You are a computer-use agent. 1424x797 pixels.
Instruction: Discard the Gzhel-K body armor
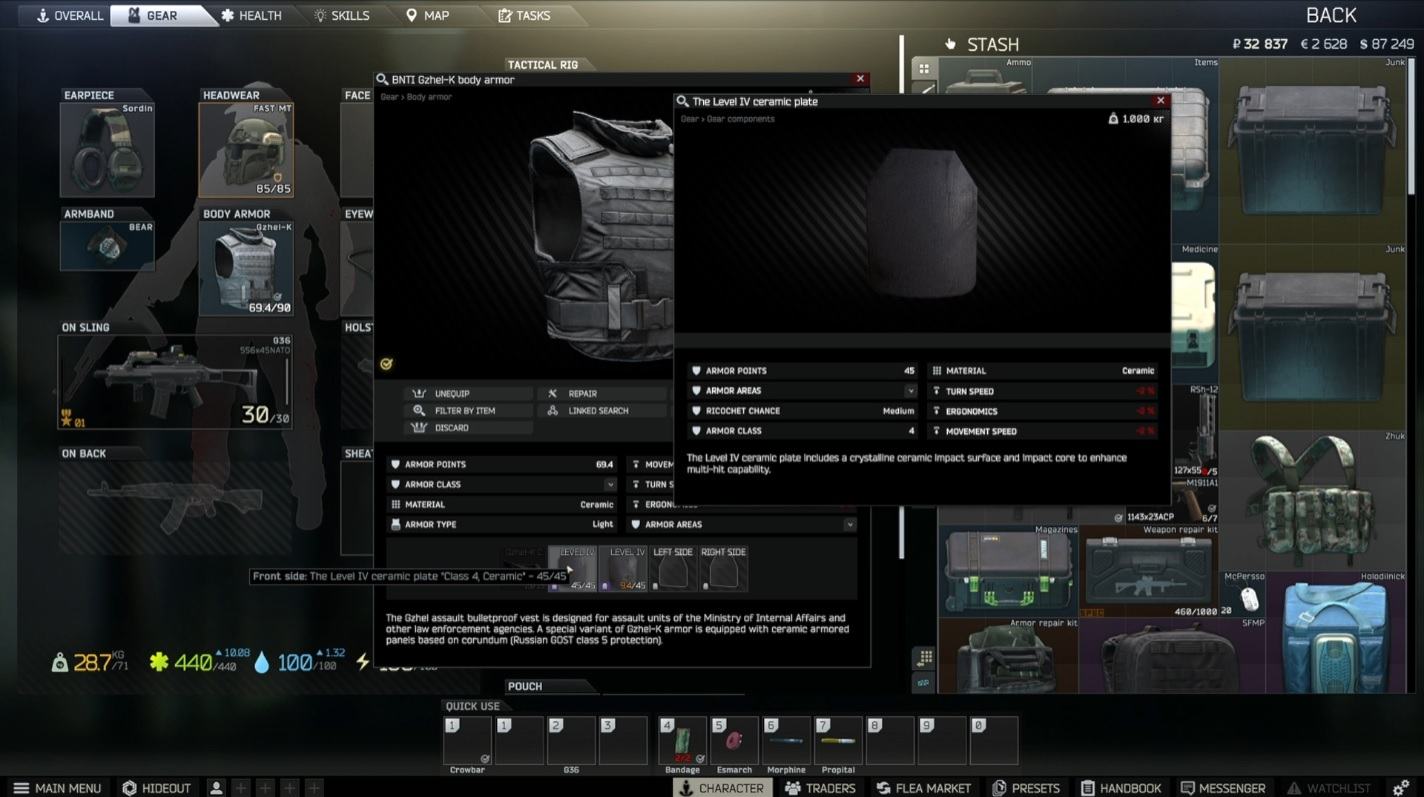[467, 428]
